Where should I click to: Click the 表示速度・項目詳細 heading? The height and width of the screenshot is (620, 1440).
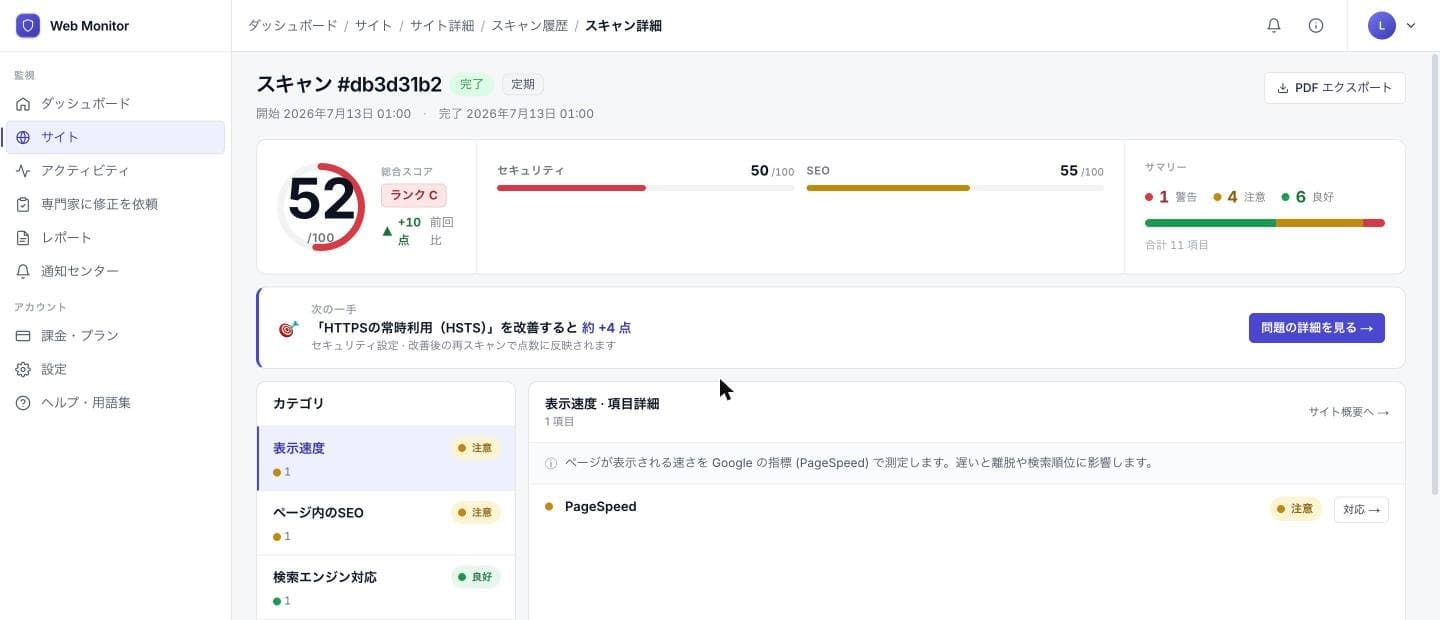coord(602,404)
